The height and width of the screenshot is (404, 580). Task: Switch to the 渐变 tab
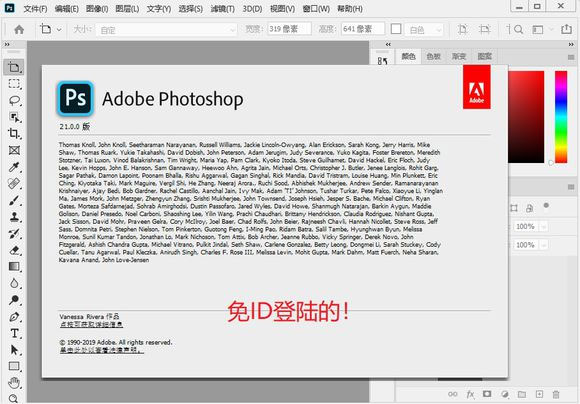coord(459,56)
